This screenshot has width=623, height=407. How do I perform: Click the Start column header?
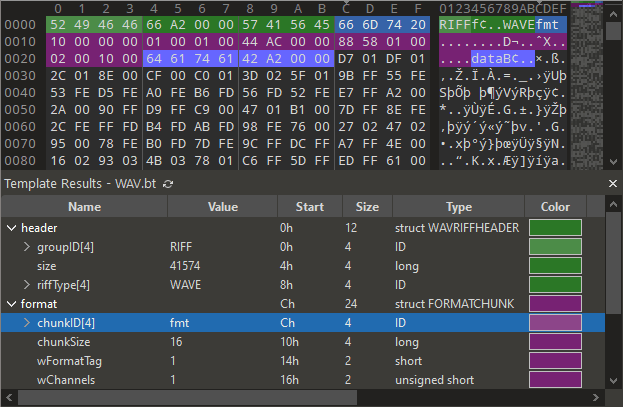[310, 207]
